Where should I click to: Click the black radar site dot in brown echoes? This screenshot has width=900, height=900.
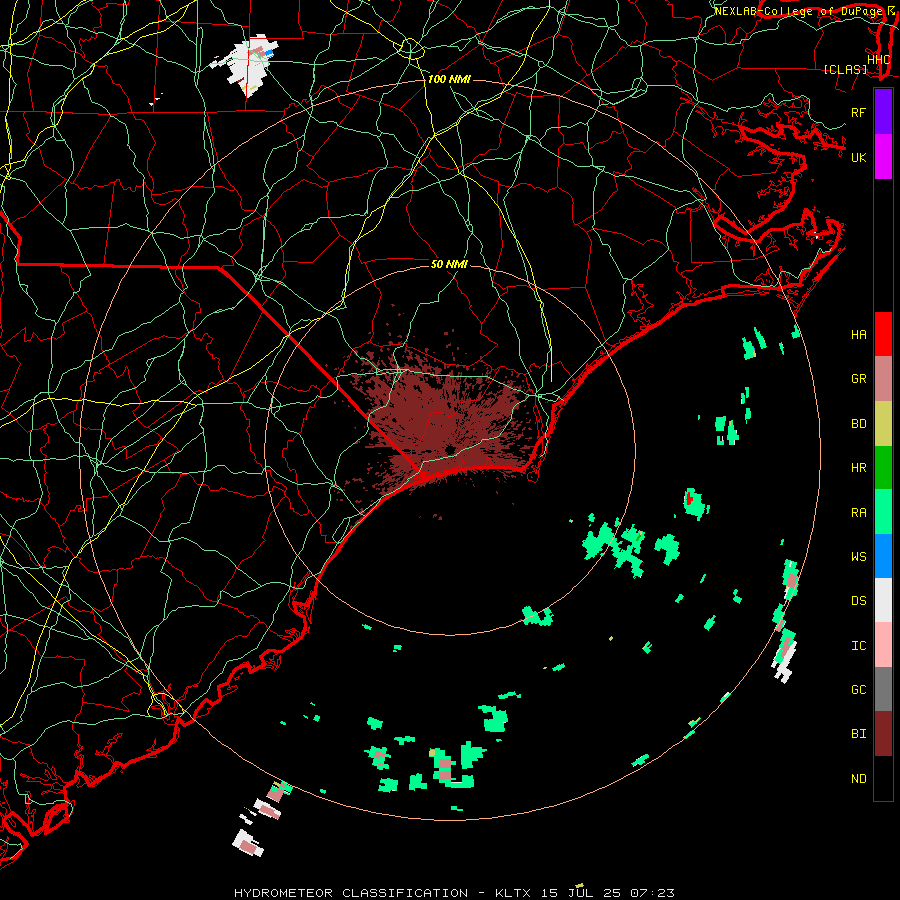450,449
